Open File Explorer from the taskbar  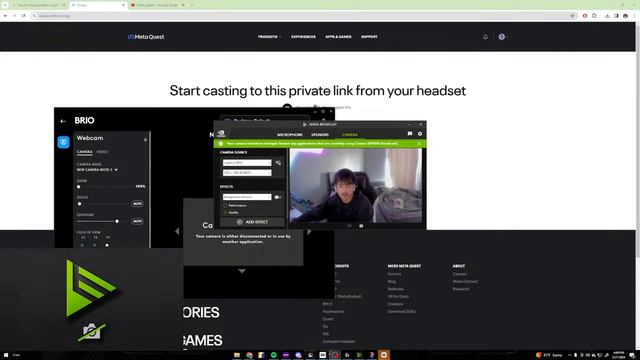tap(237, 355)
